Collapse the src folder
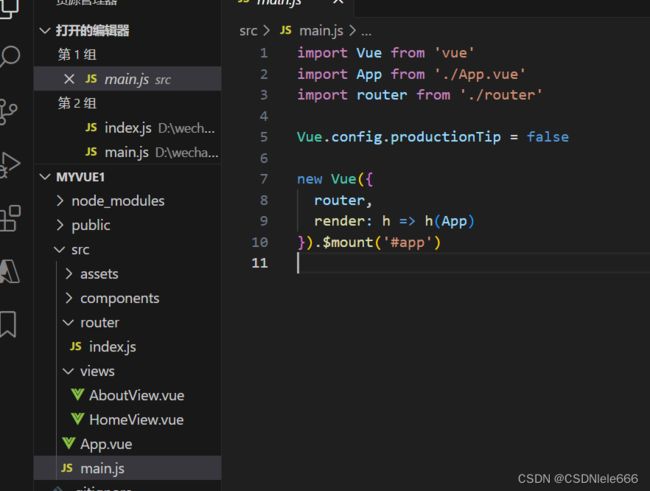The height and width of the screenshot is (491, 650). (x=60, y=250)
